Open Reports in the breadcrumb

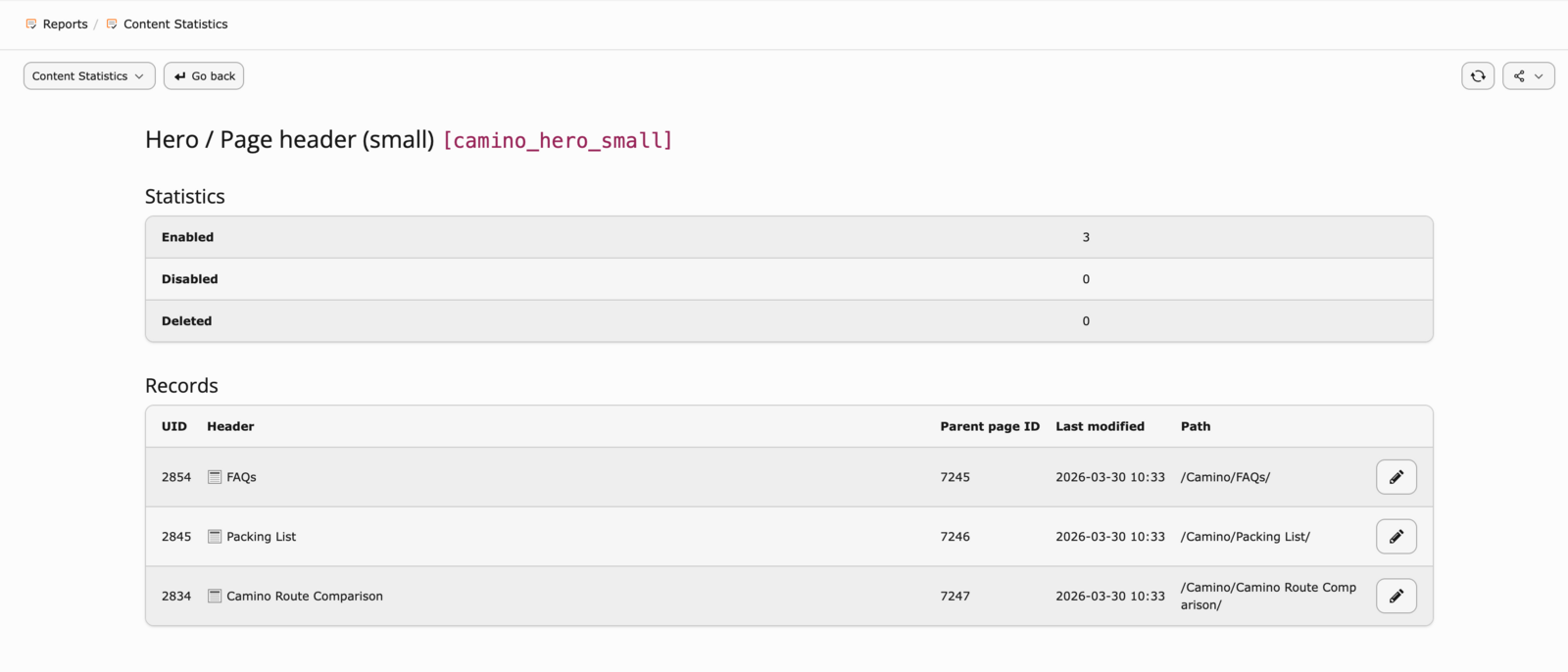[x=65, y=24]
